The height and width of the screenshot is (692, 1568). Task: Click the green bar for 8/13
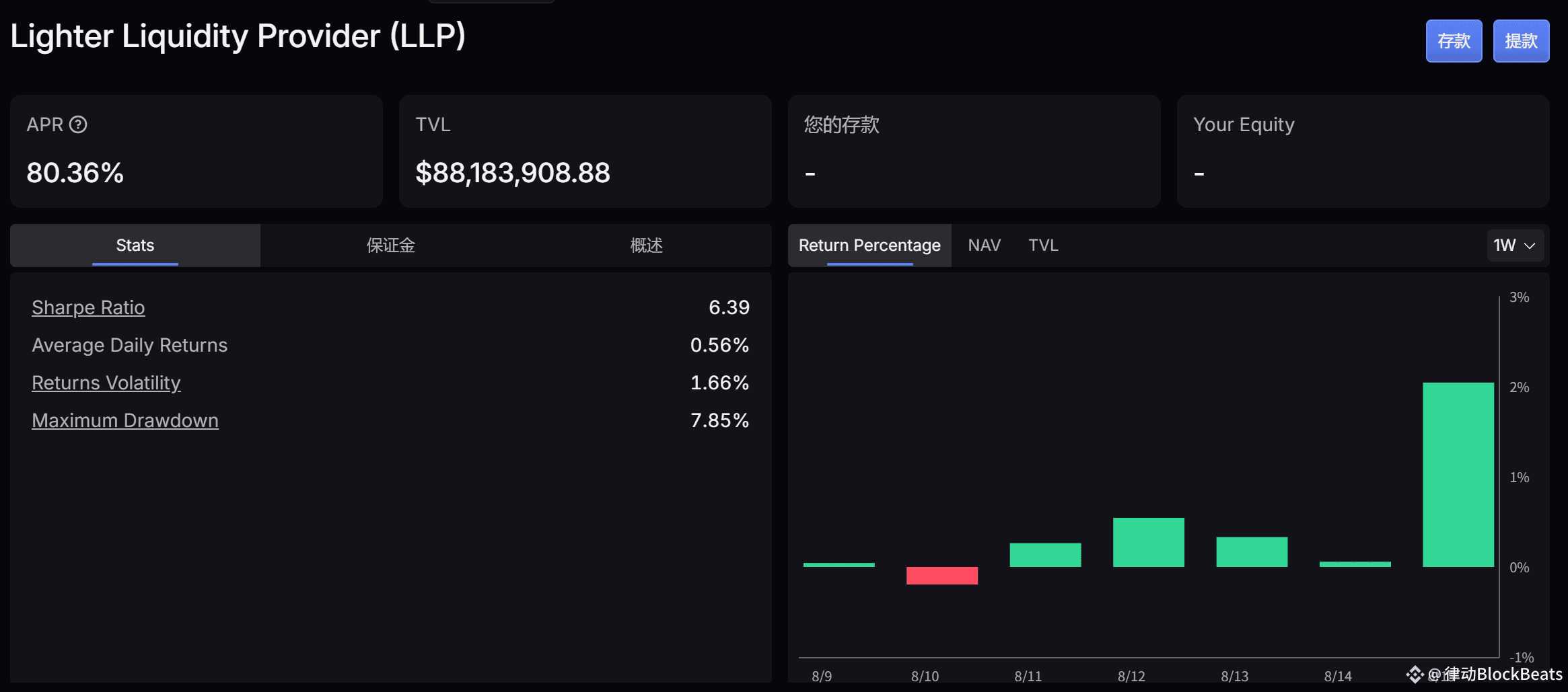pyautogui.click(x=1252, y=552)
